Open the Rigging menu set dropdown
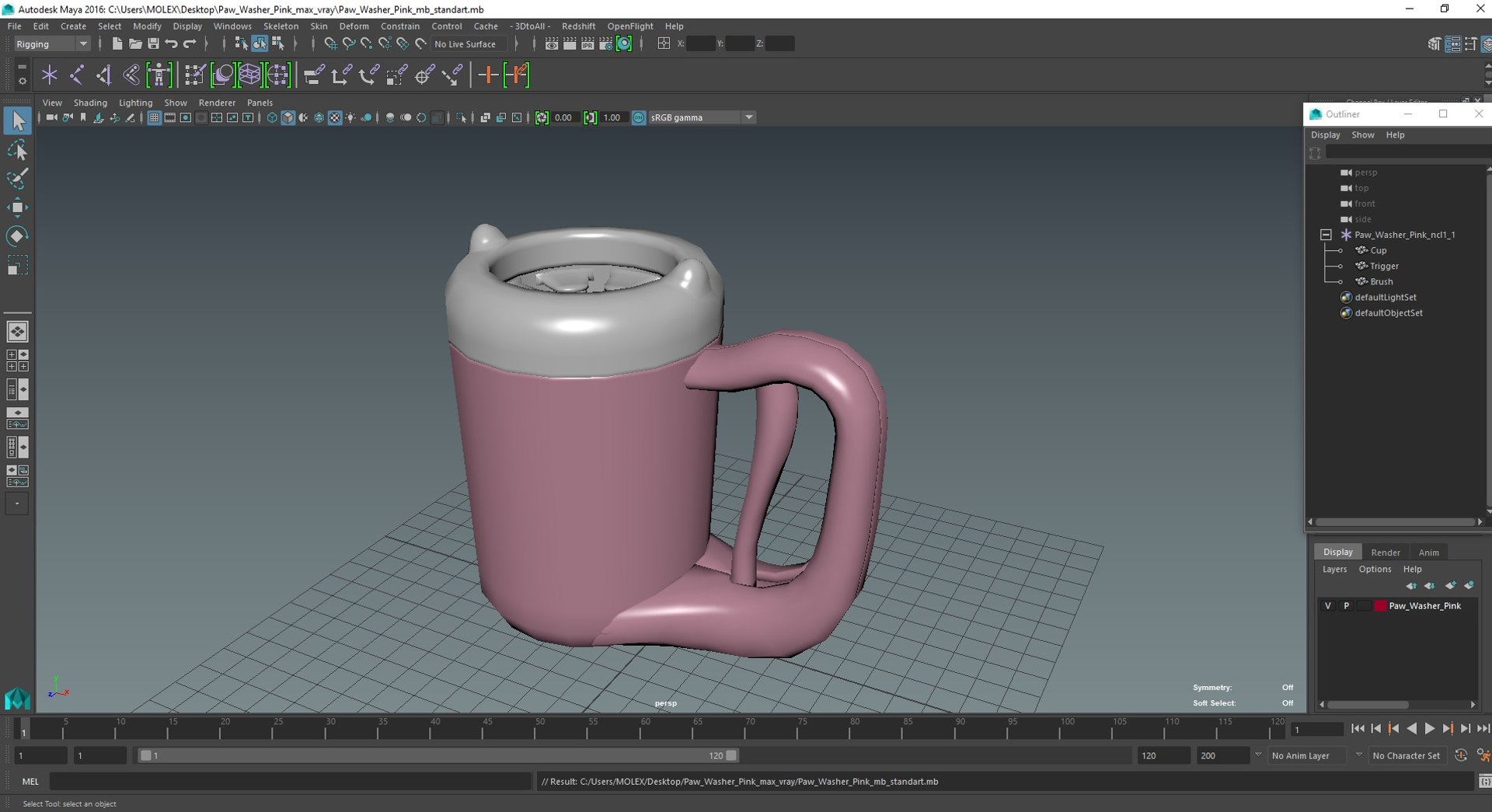The height and width of the screenshot is (812, 1492). 51,44
